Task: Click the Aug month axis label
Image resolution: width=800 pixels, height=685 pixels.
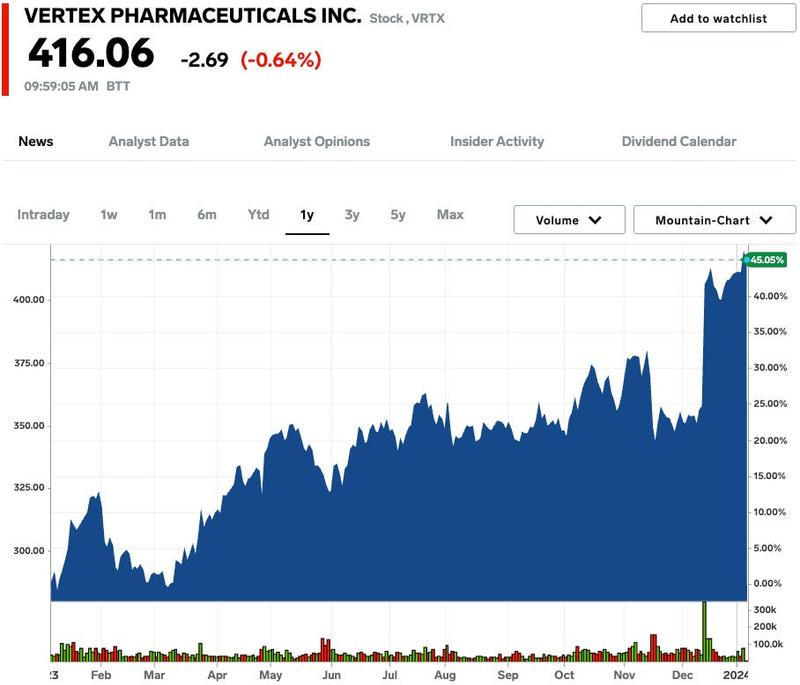Action: (x=445, y=675)
